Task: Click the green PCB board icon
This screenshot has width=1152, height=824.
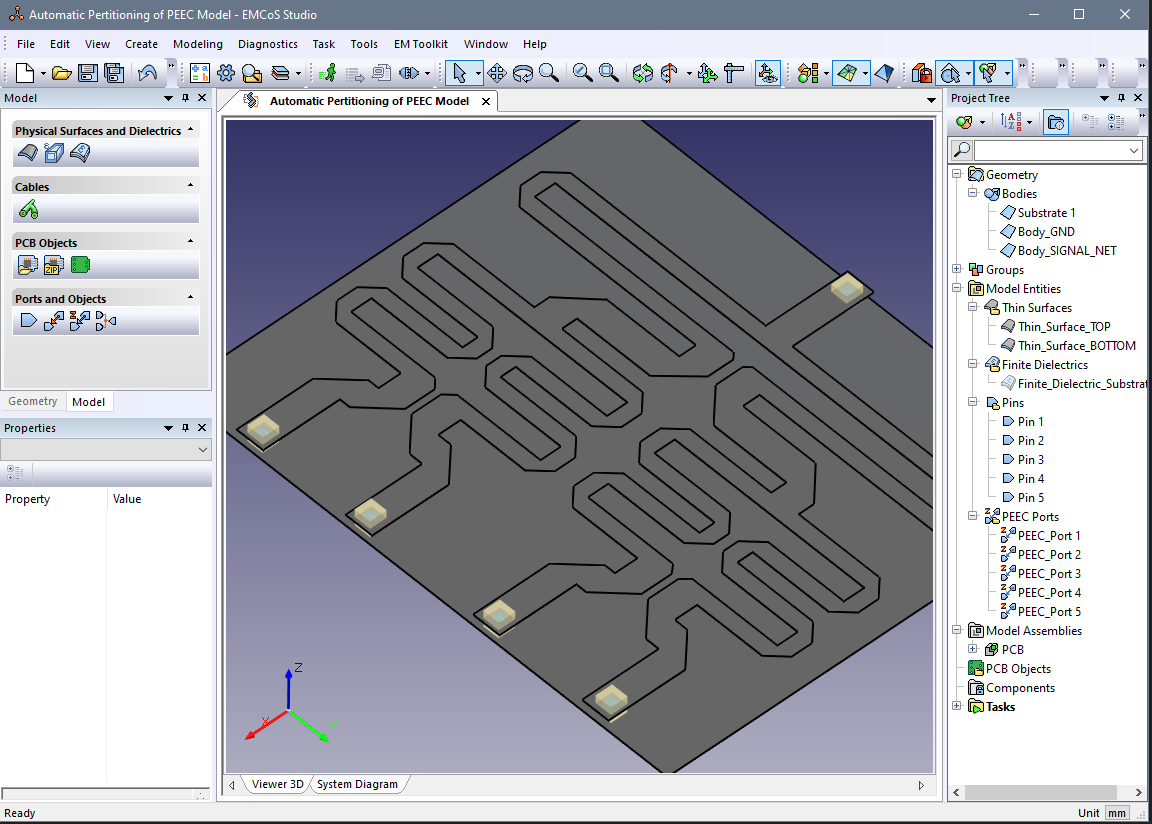Action: (x=80, y=265)
